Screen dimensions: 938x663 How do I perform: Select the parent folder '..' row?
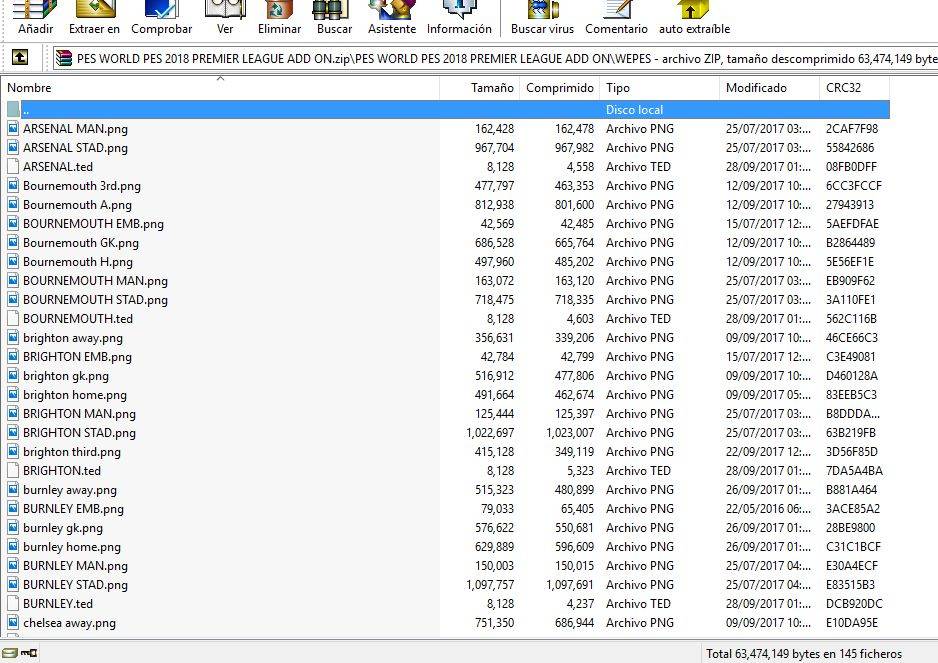tap(448, 110)
